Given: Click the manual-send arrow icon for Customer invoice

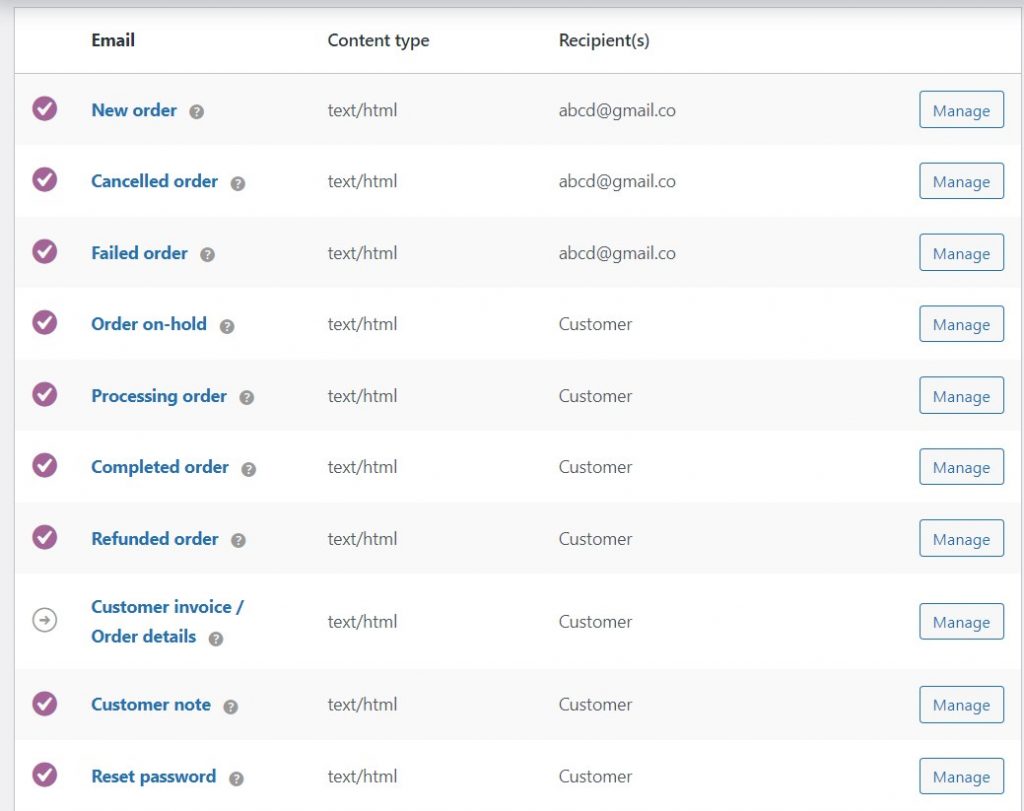Looking at the screenshot, I should (x=44, y=620).
